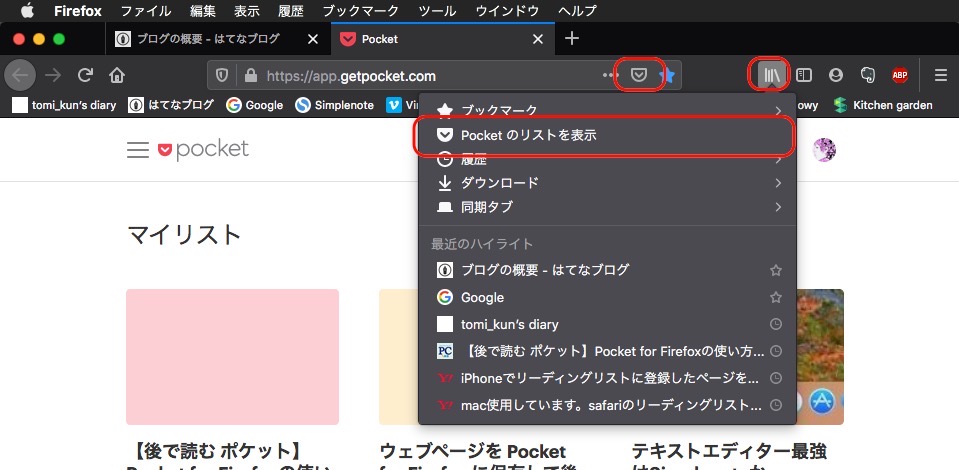Viewport: 959px width, 470px height.
Task: Open article titled テキストエディター最強
Action: (729, 460)
